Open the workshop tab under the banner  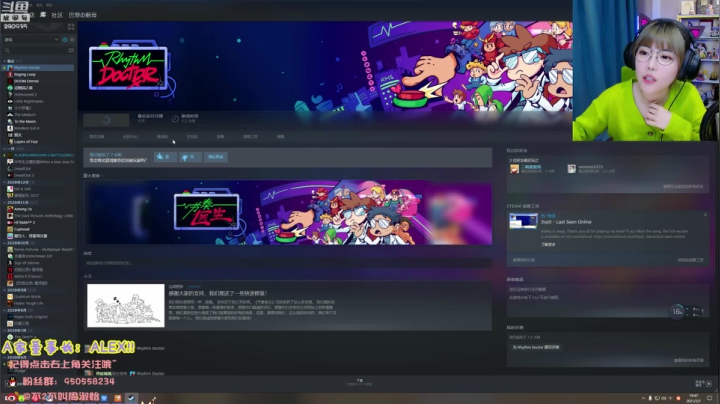tap(250, 137)
